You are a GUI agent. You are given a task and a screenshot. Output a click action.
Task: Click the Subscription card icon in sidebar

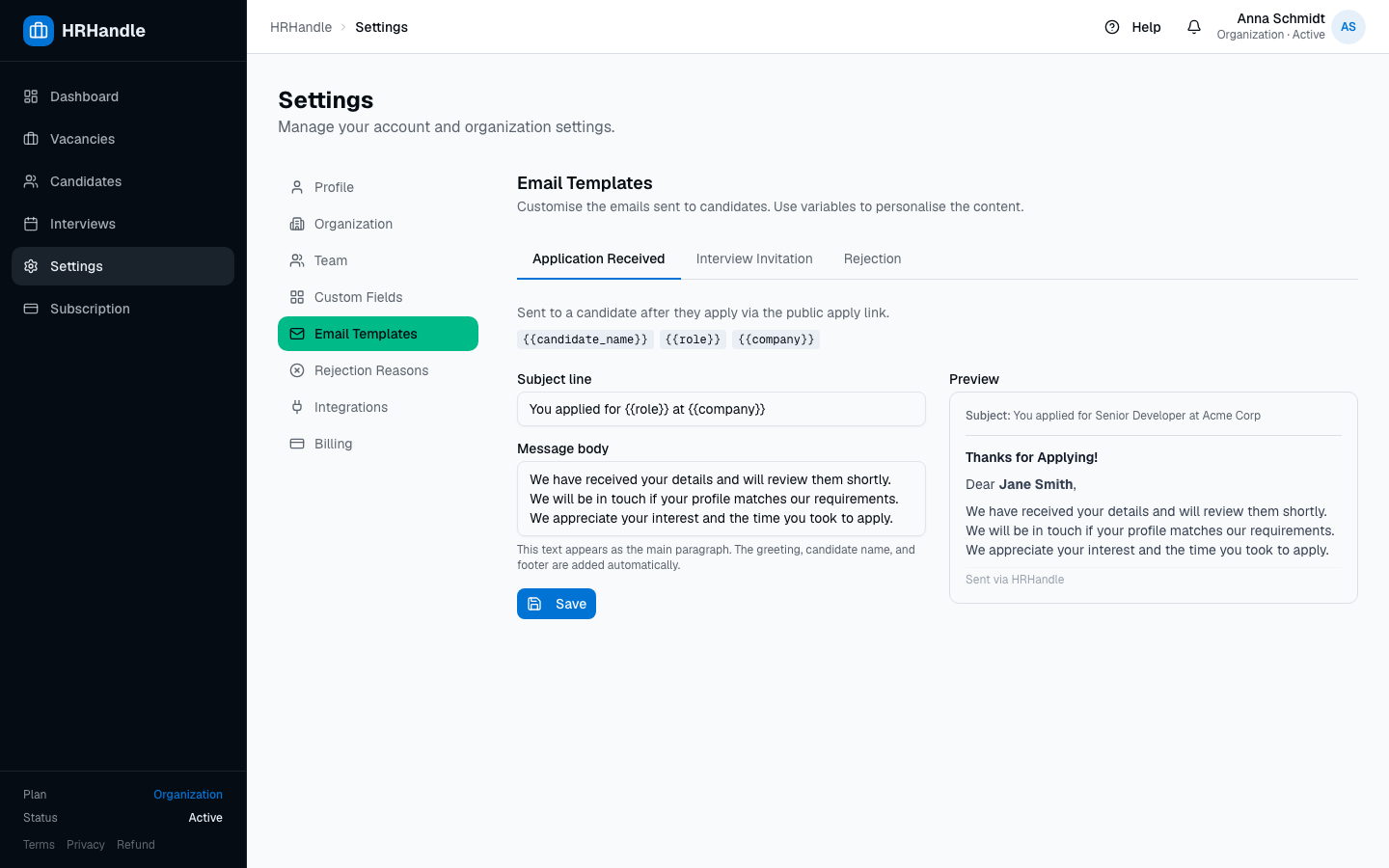coord(31,309)
